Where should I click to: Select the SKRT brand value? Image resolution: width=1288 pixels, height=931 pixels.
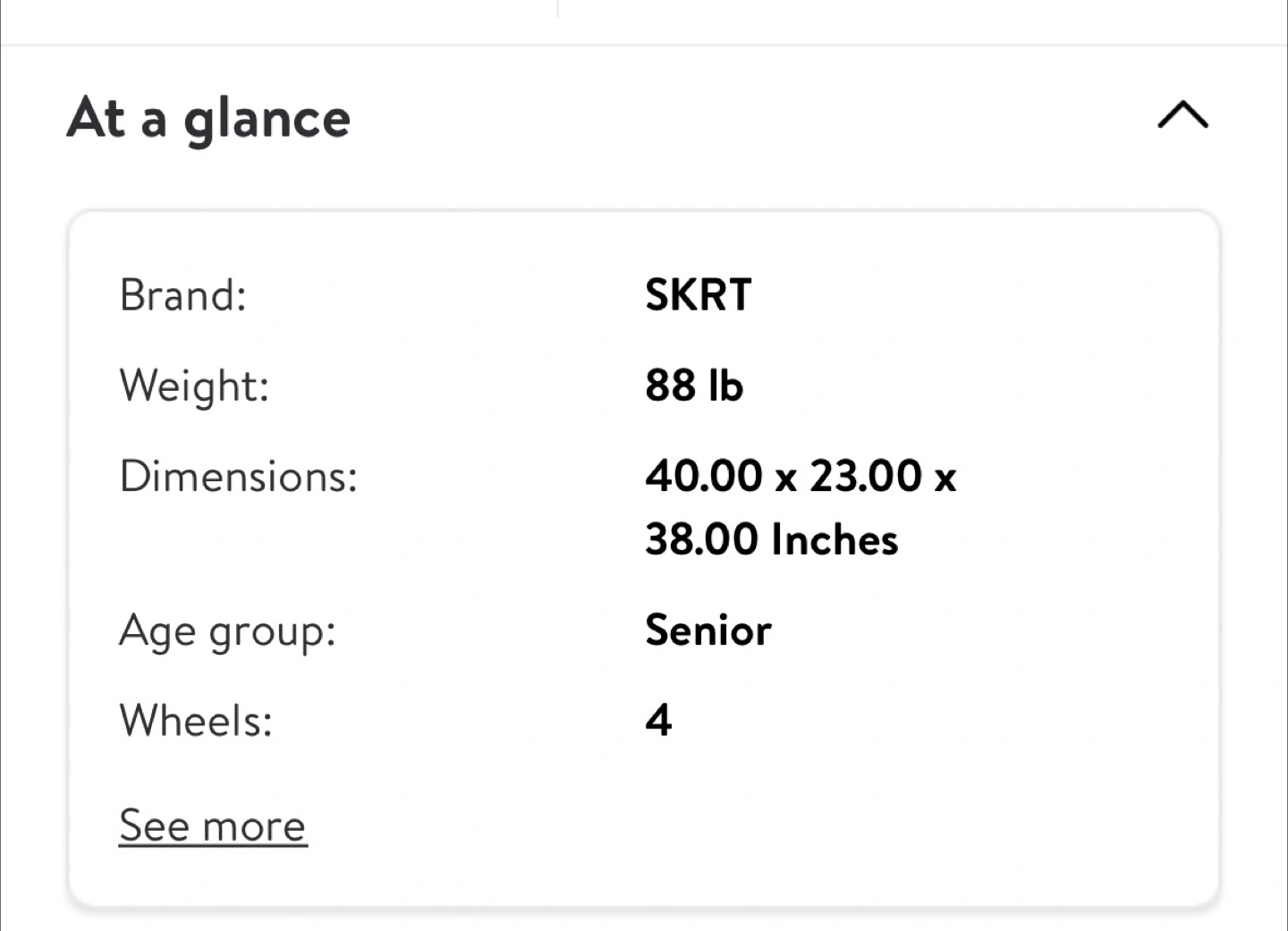click(x=698, y=295)
